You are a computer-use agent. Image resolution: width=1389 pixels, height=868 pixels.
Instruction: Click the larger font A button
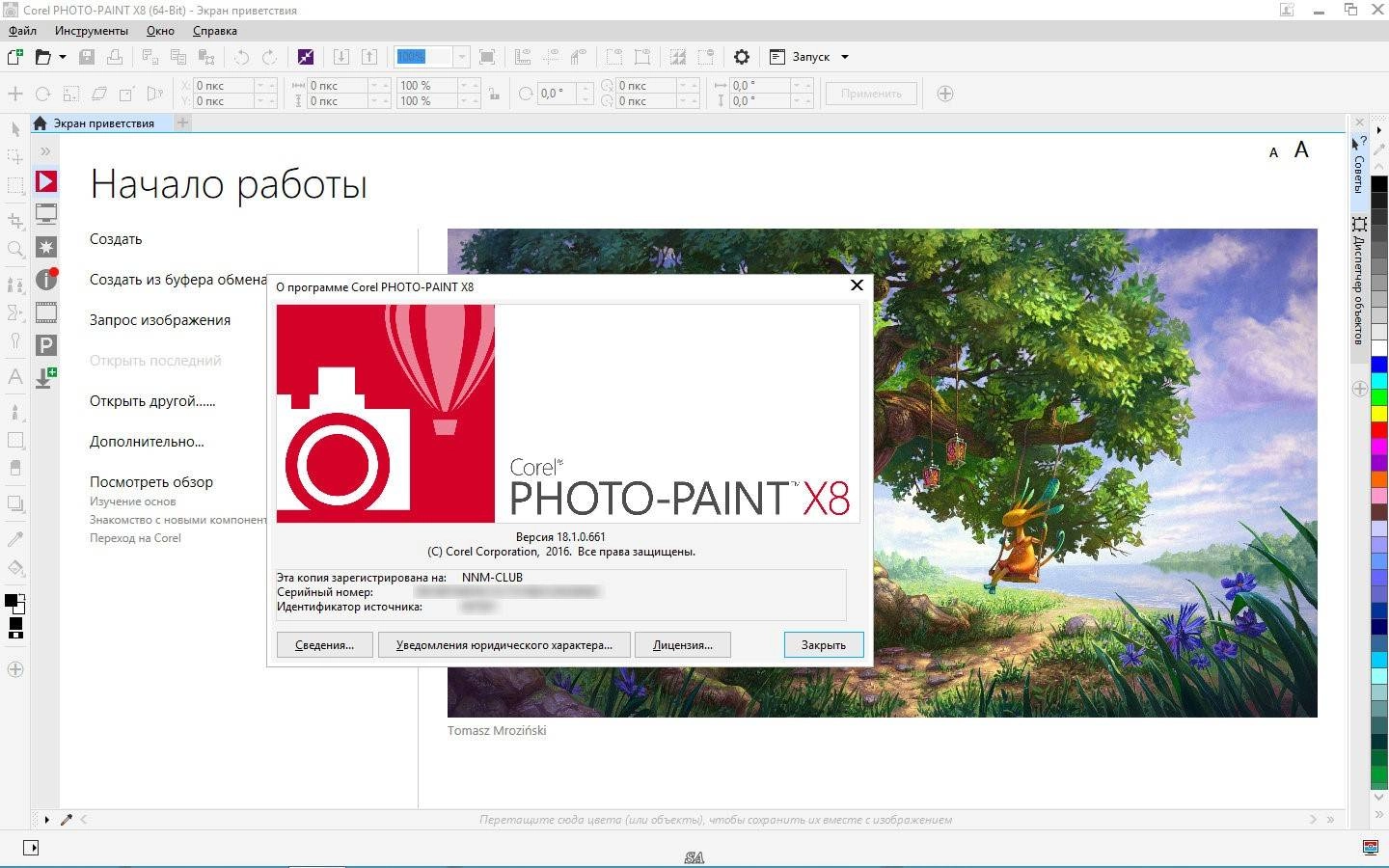[x=1301, y=149]
